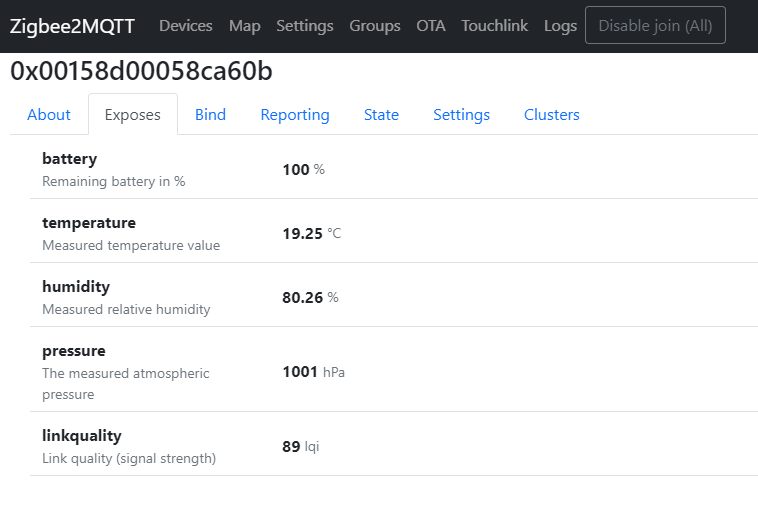This screenshot has height=512, width=758.
Task: View the Logs page
Action: coord(560,26)
